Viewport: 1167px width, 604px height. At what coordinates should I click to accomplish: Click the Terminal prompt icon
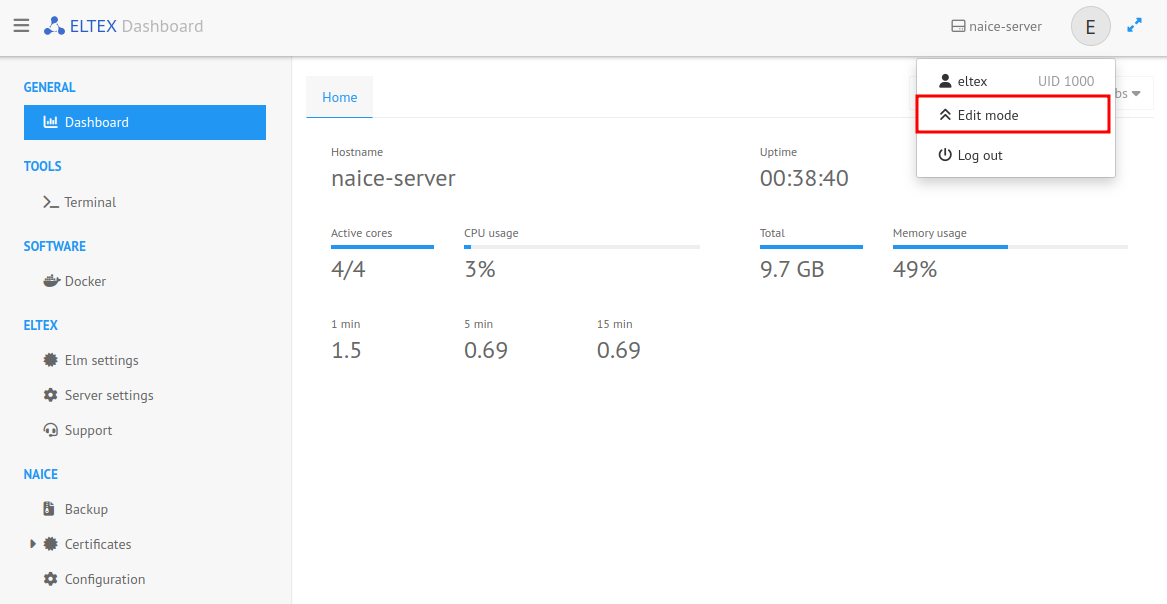51,202
